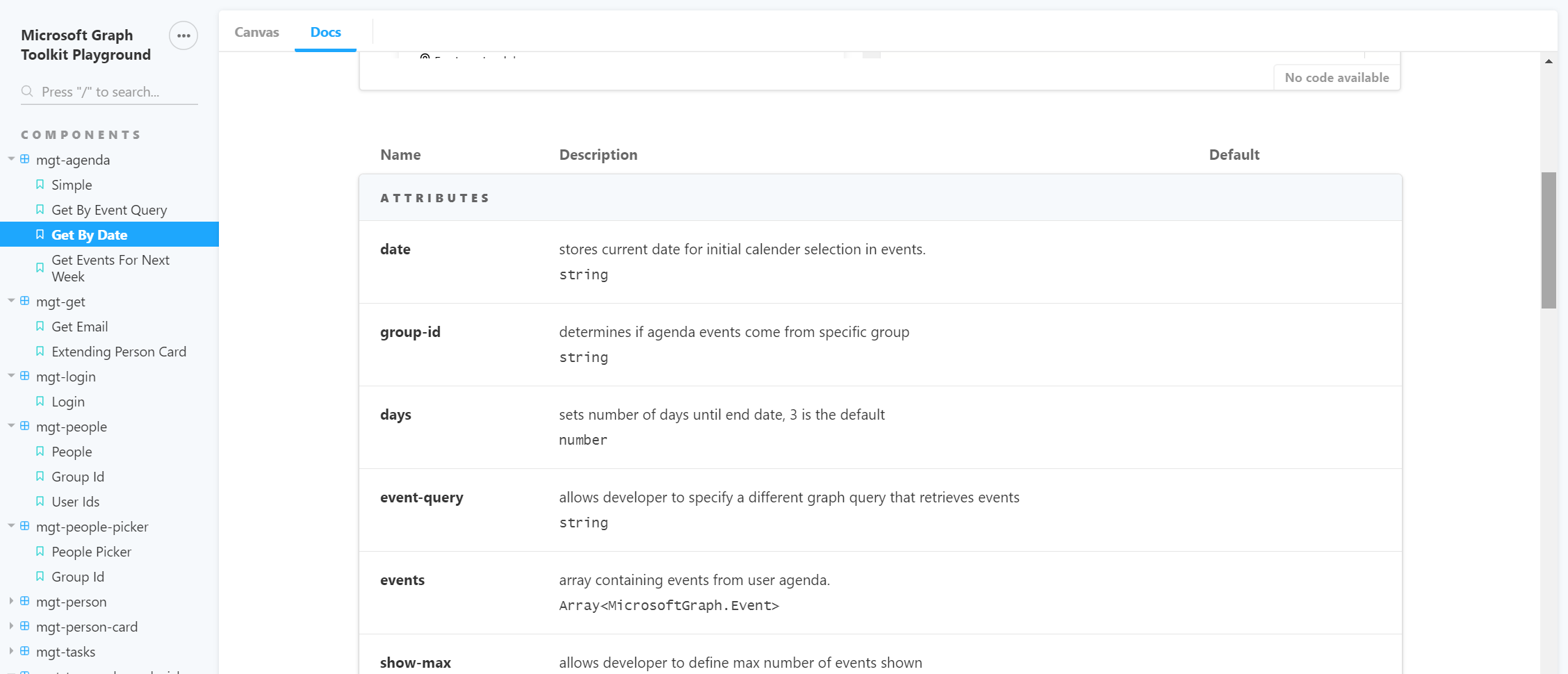The width and height of the screenshot is (1568, 674).
Task: Click the vertical scrollbar thumb
Action: pos(1549,240)
